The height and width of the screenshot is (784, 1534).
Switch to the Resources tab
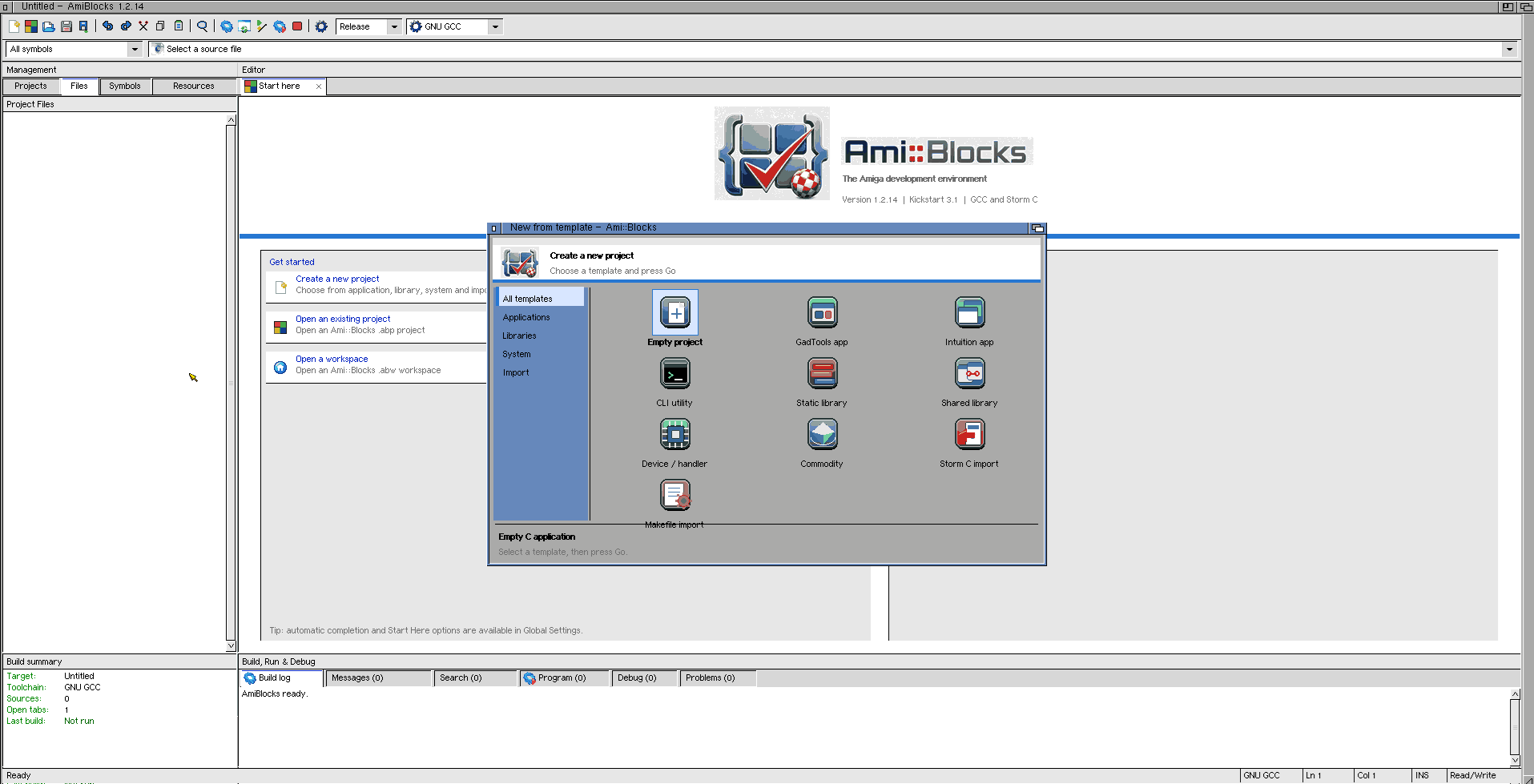pos(194,86)
